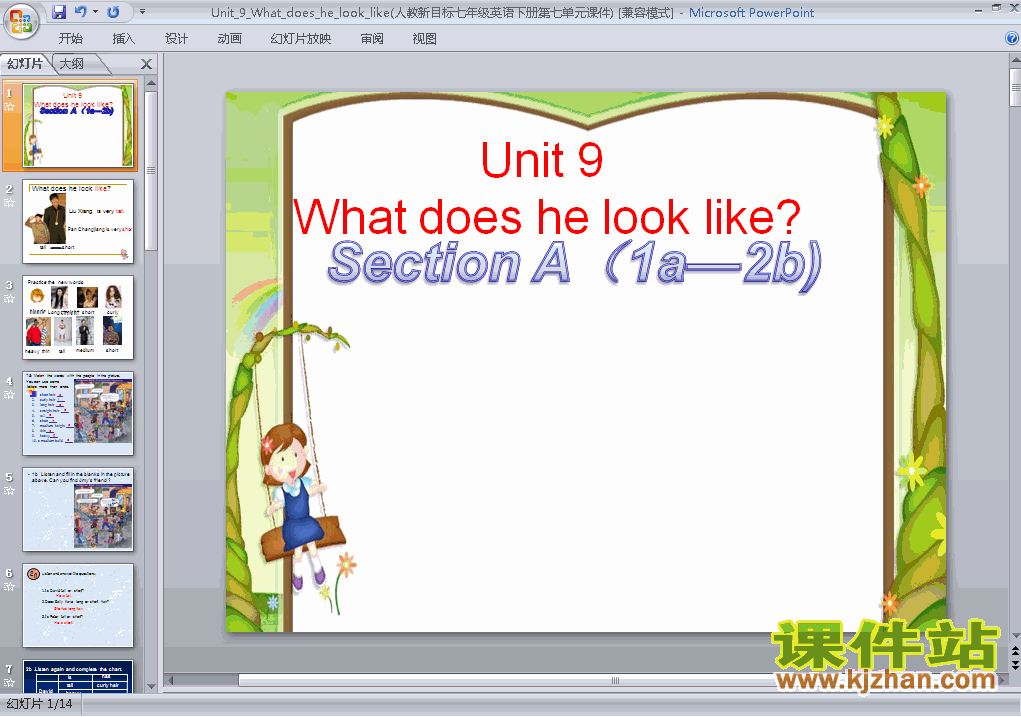The height and width of the screenshot is (717, 1021).
Task: Click animation star icon beside slide 5
Action: coord(9,491)
